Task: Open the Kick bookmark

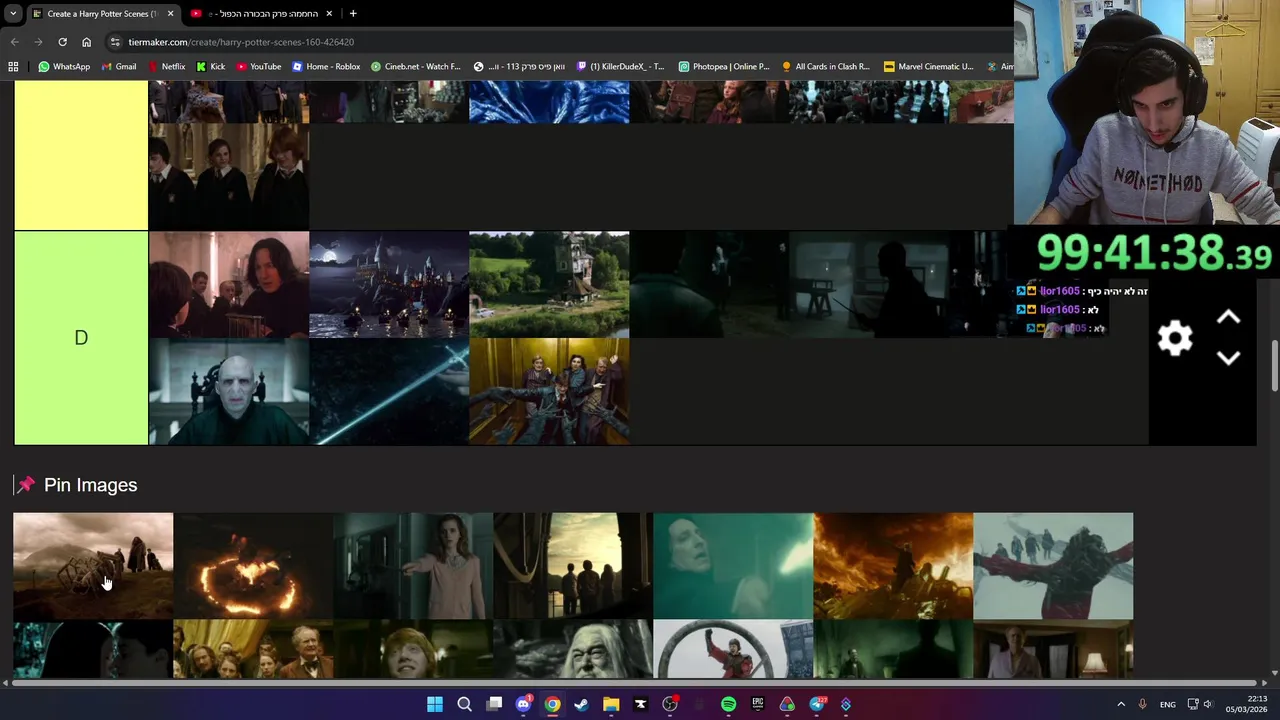Action: [211, 67]
